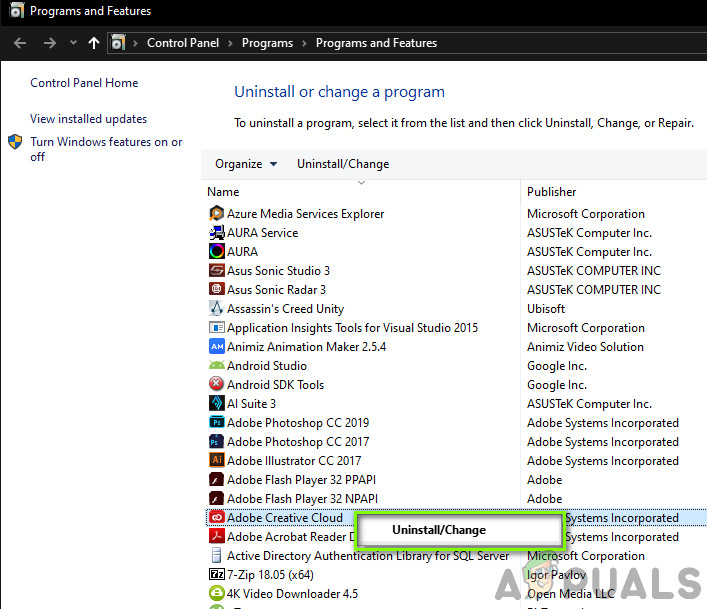707x609 pixels.
Task: Click the Azure Media Services Explorer icon
Action: click(x=216, y=213)
